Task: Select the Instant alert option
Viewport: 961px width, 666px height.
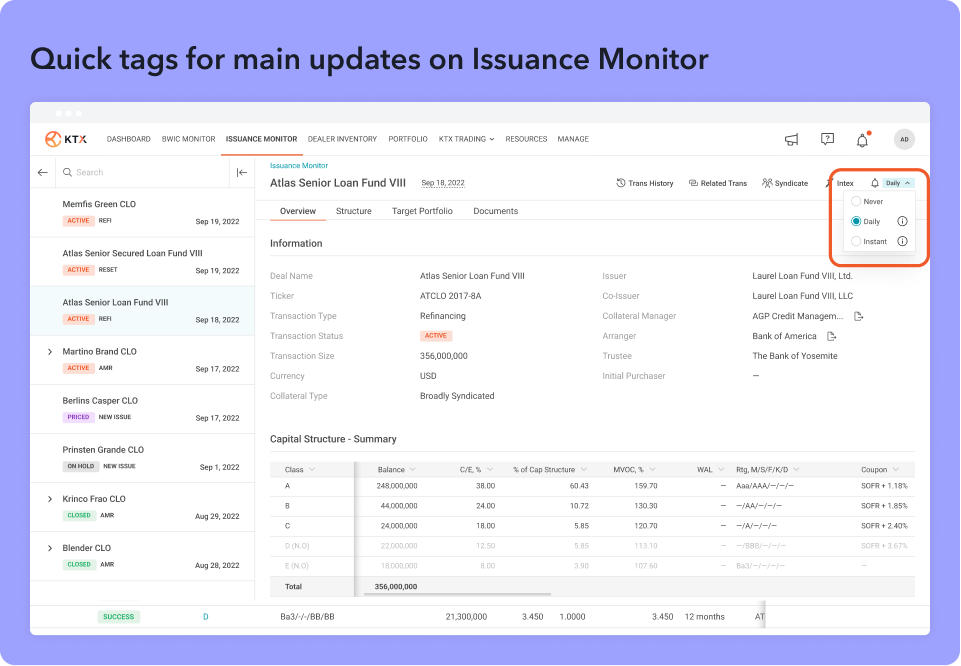Action: (856, 241)
